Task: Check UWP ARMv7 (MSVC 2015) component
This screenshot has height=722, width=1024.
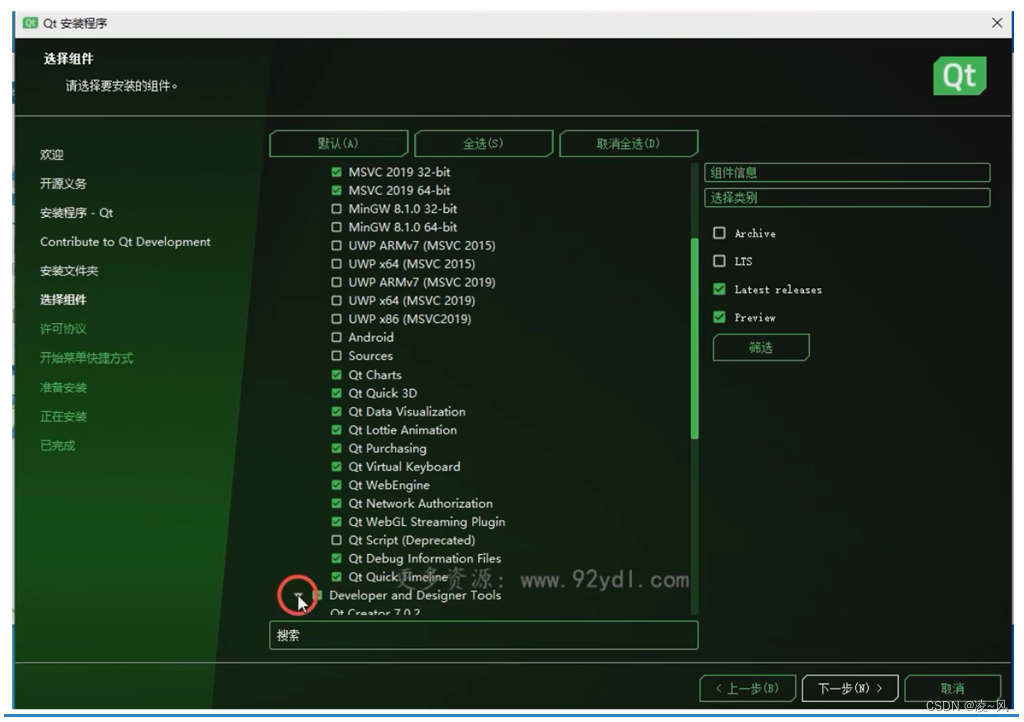Action: tap(336, 245)
